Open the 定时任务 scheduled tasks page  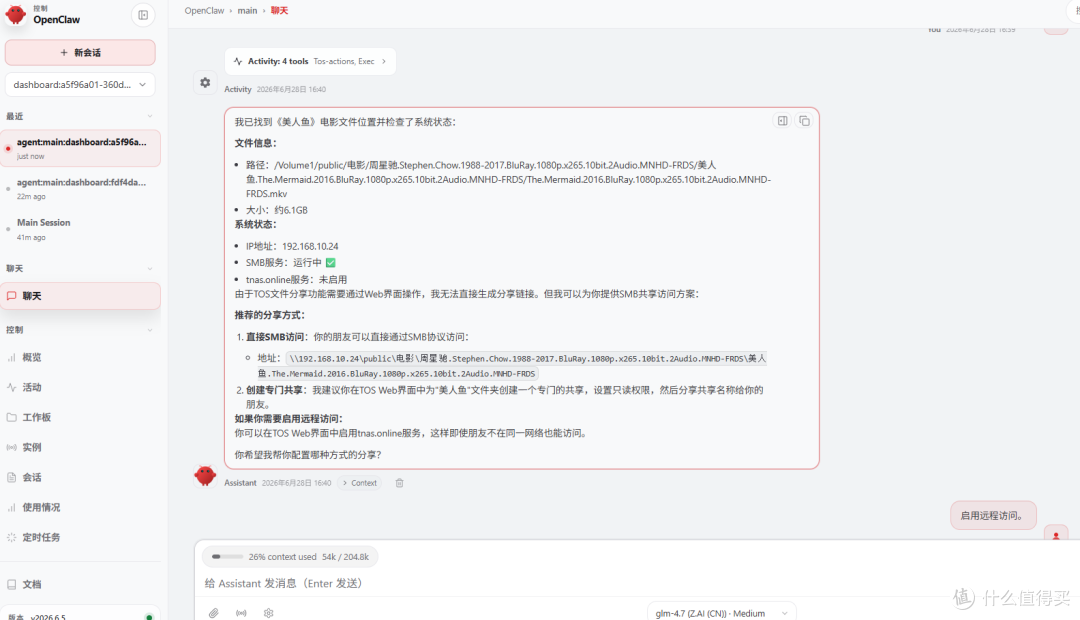(x=81, y=537)
